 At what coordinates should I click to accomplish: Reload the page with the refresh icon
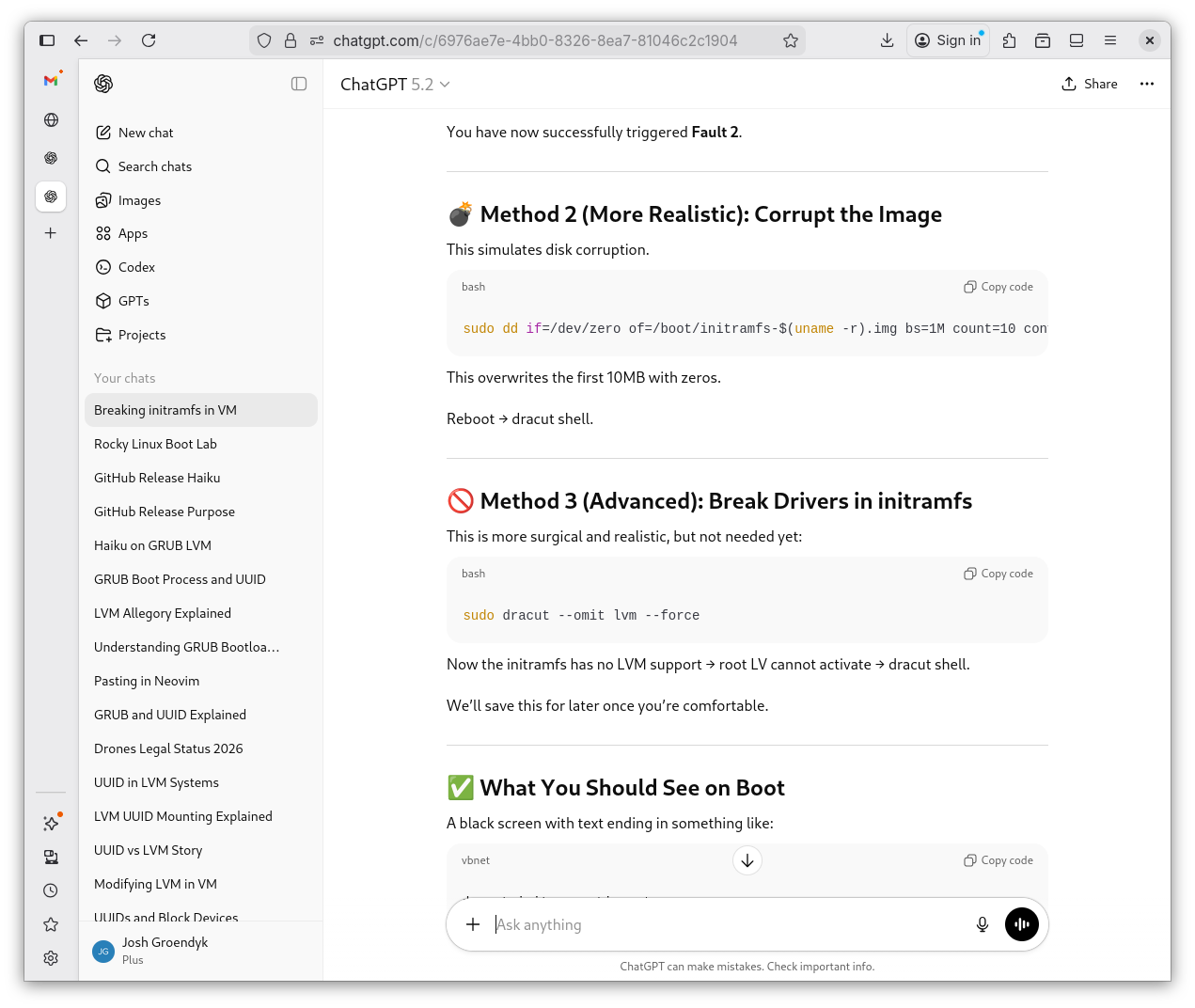pyautogui.click(x=149, y=40)
